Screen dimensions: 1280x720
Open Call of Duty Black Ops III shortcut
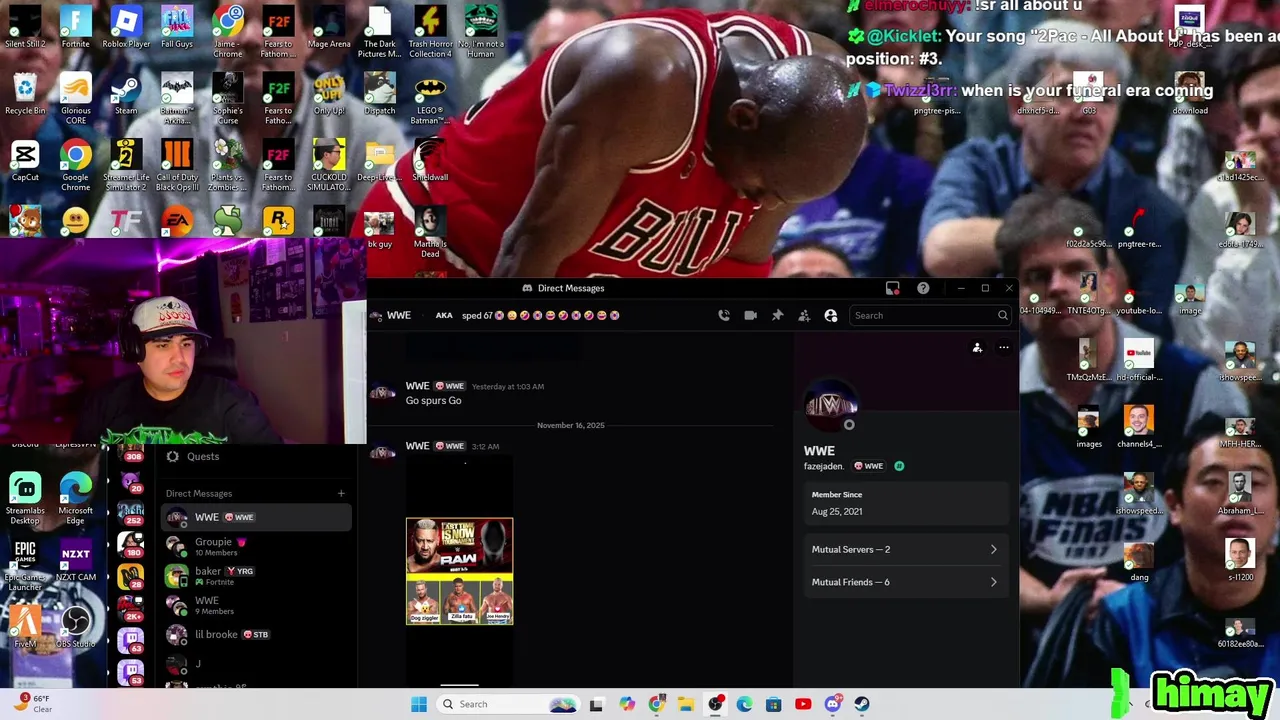(177, 165)
